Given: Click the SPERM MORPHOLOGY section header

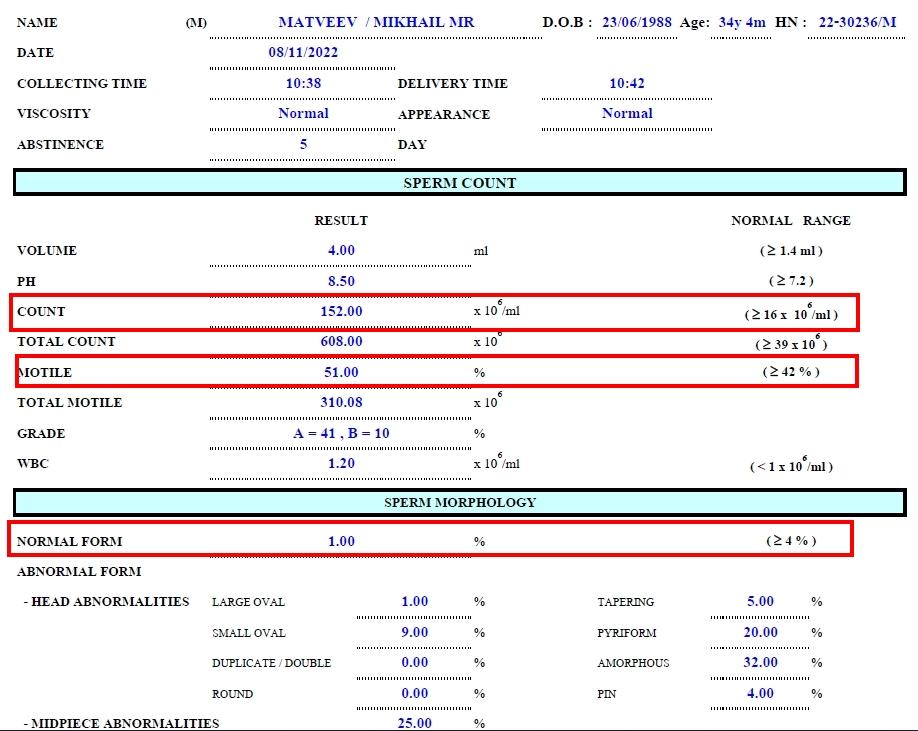Looking at the screenshot, I should coord(459,502).
